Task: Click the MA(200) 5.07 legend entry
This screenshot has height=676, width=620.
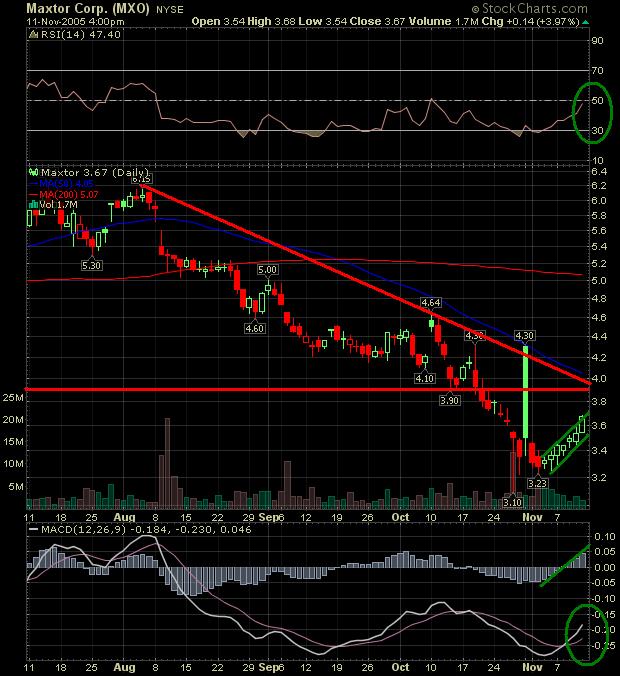Action: 69,194
